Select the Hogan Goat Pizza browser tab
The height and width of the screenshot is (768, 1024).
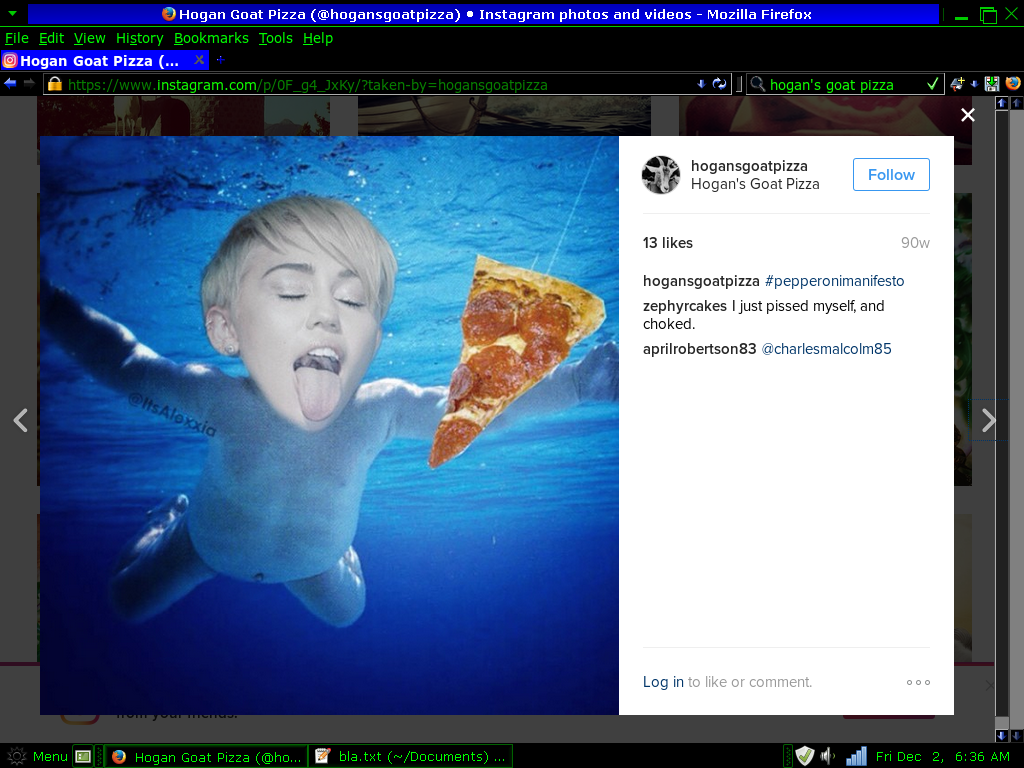click(x=104, y=61)
